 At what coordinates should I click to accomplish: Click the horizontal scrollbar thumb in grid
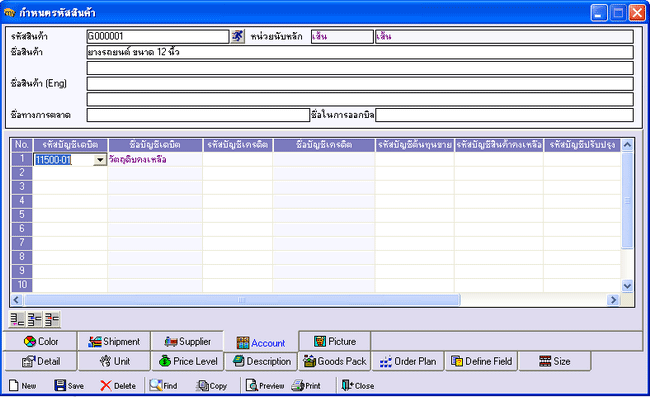tap(242, 300)
